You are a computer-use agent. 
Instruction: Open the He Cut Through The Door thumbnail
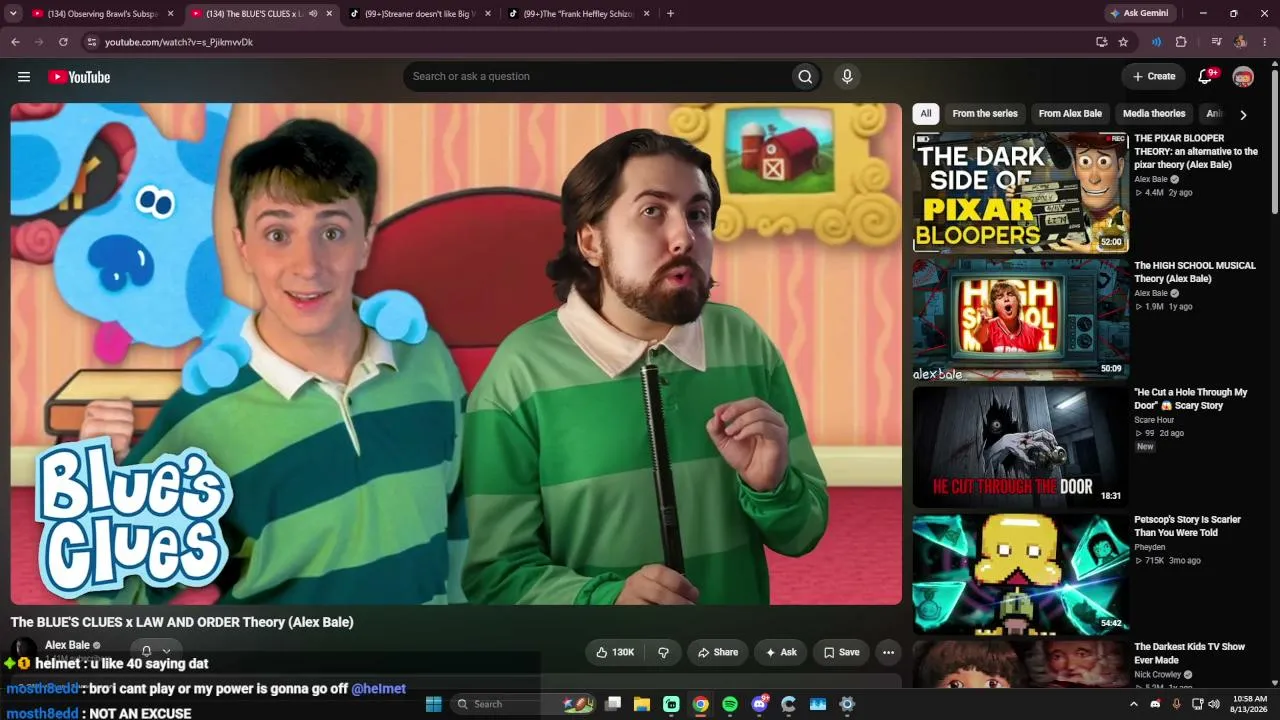click(1020, 447)
